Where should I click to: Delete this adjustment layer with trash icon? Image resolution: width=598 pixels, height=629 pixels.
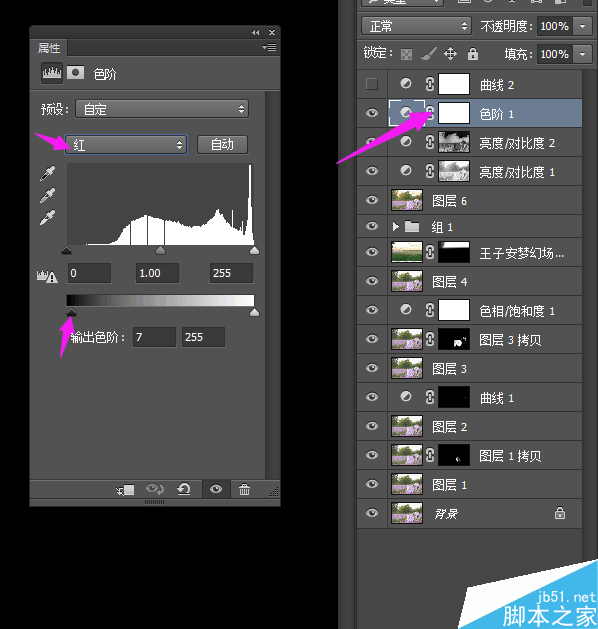click(x=244, y=489)
